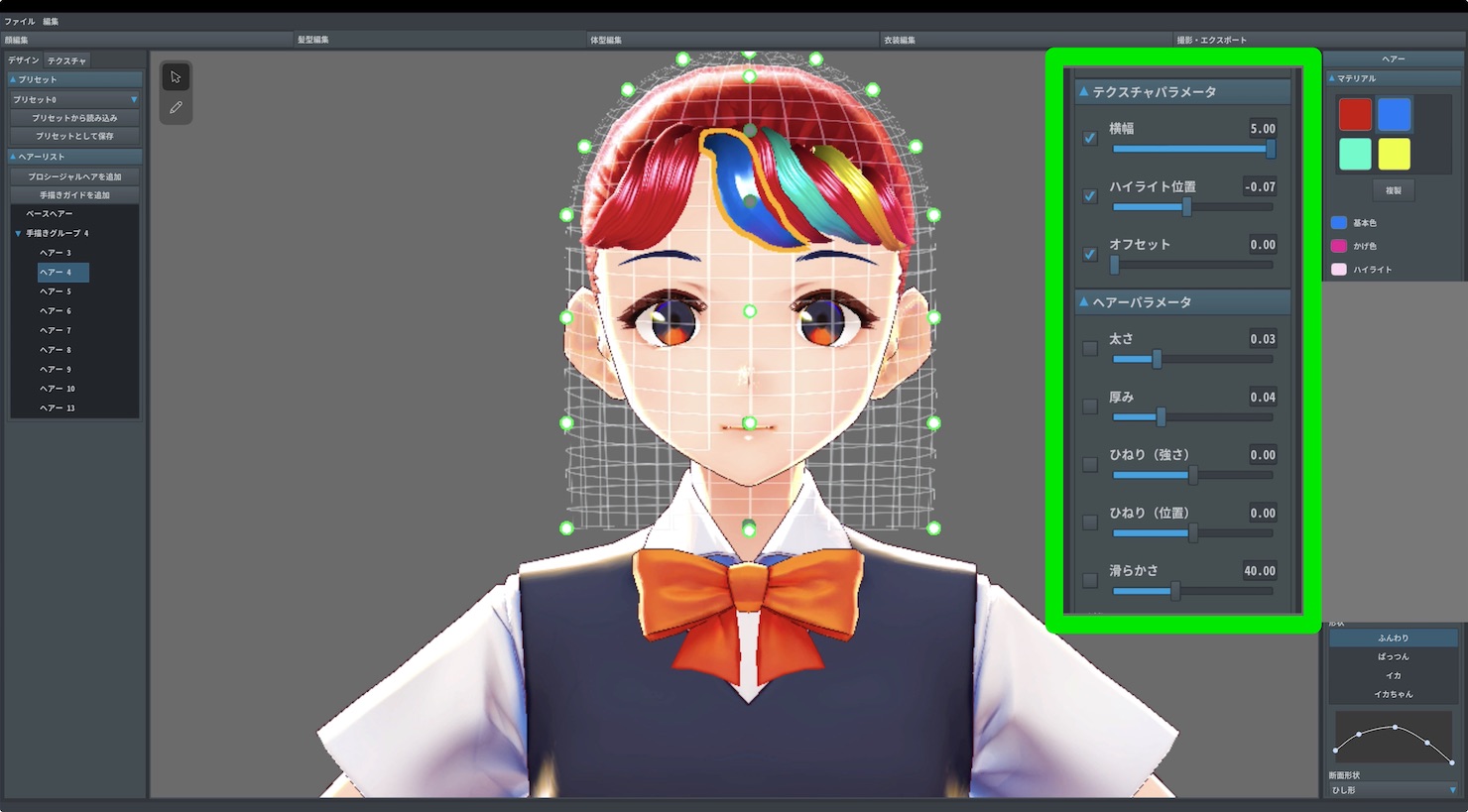Click the 太さ slider track
This screenshot has height=812, width=1468.
point(1193,359)
